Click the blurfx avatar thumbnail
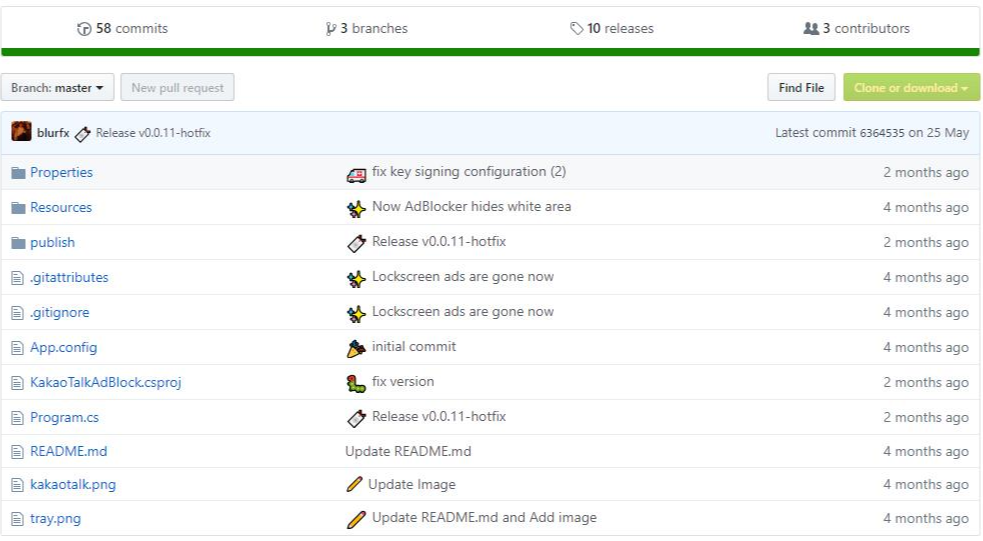The image size is (983, 541). pyautogui.click(x=21, y=132)
